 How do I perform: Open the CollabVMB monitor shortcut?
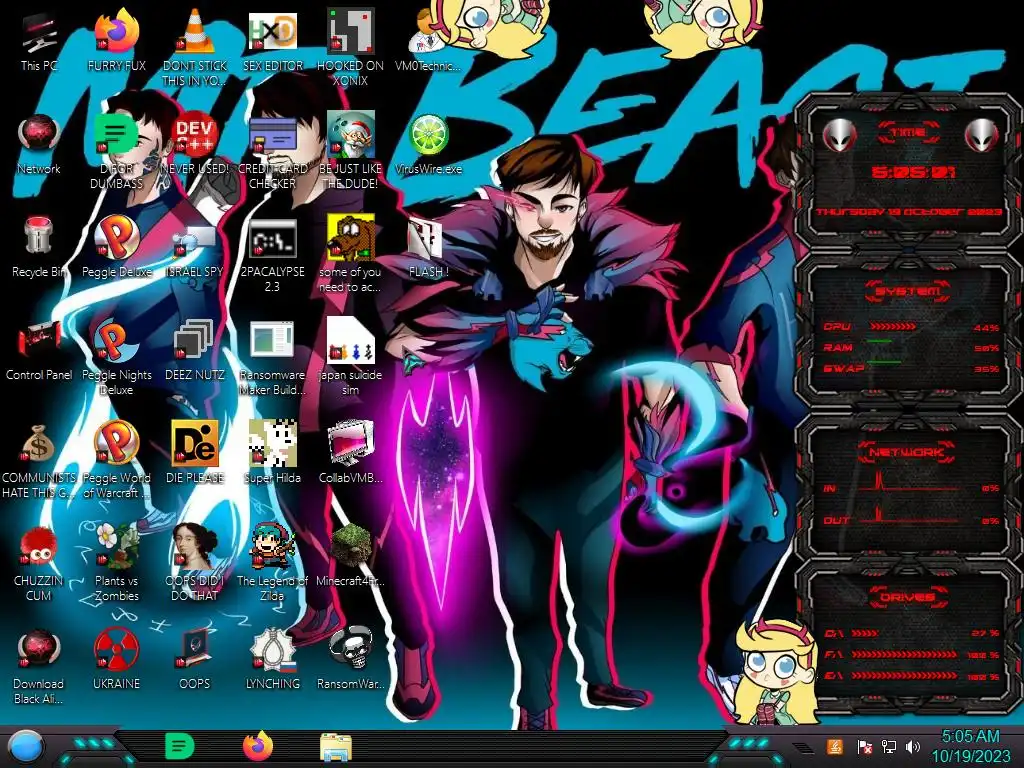pyautogui.click(x=350, y=453)
